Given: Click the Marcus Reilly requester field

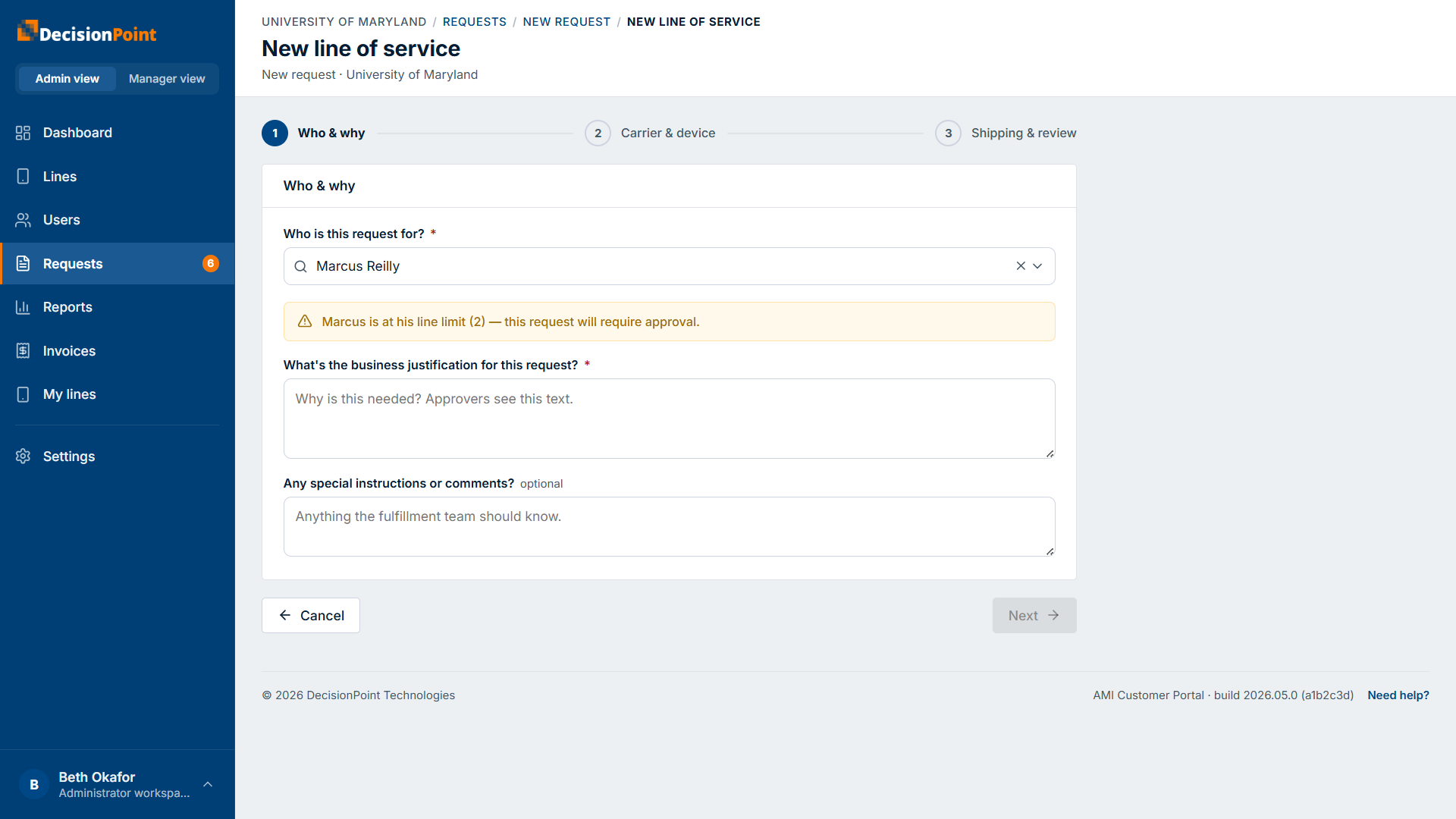Looking at the screenshot, I should tap(669, 266).
